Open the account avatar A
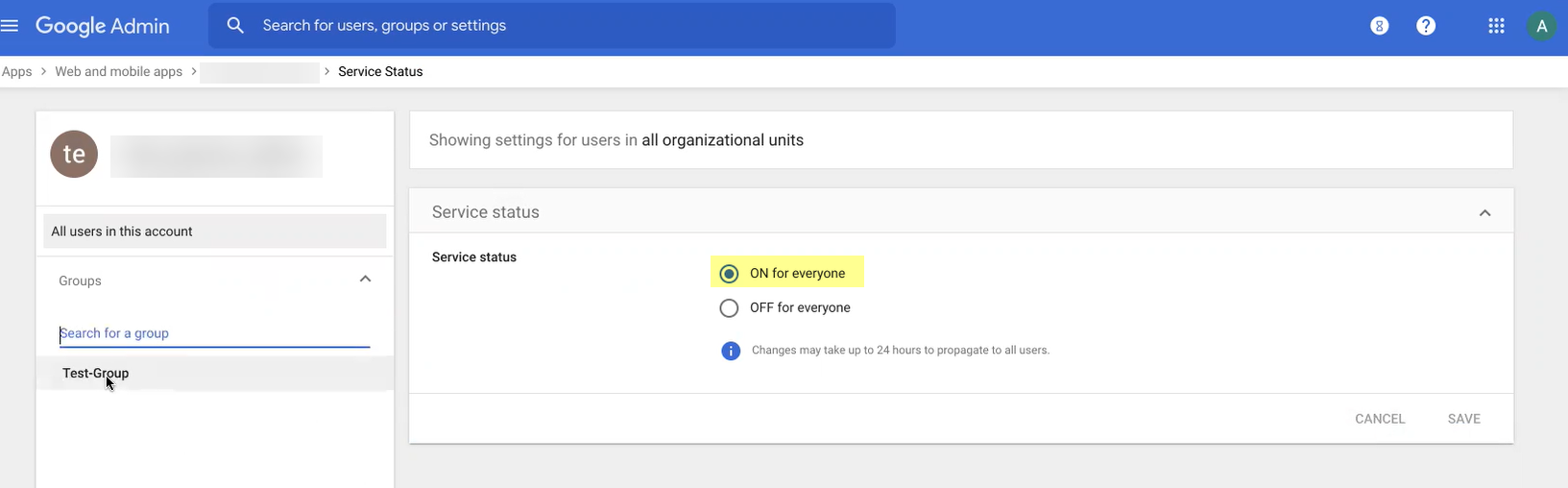This screenshot has height=488, width=1568. [x=1541, y=26]
